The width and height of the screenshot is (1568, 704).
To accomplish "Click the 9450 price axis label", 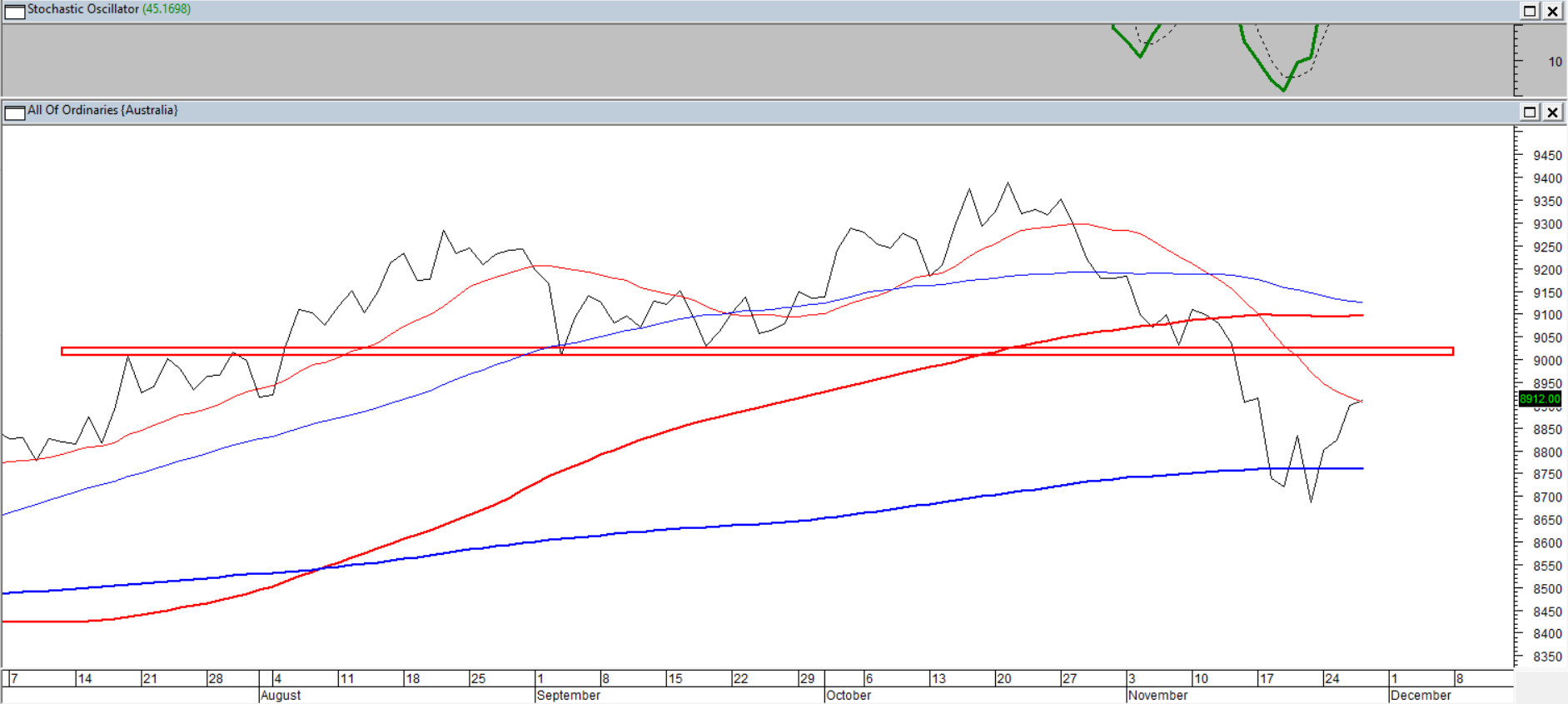I will [1547, 156].
